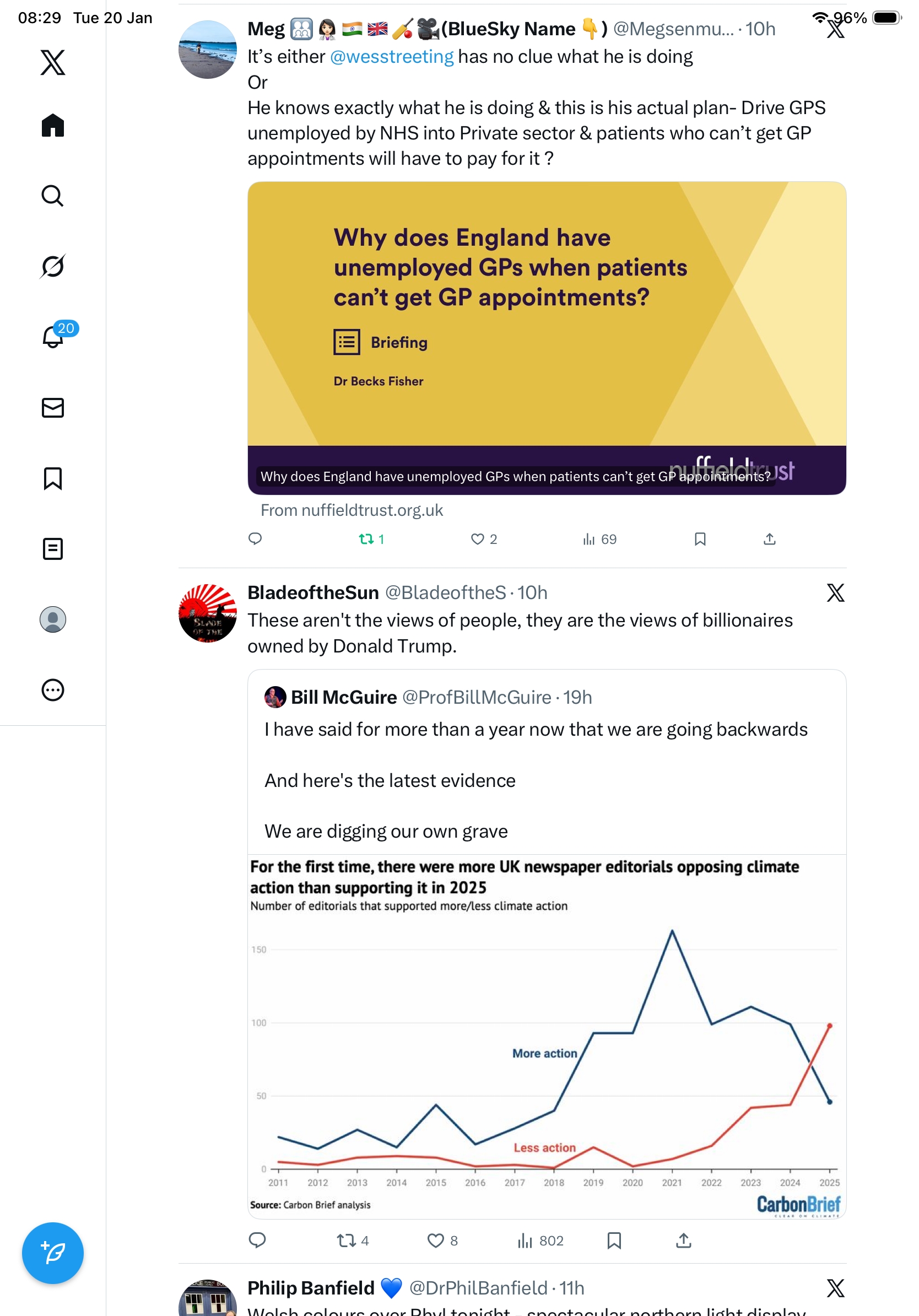The height and width of the screenshot is (1316, 919).
Task: Compose a new post
Action: (x=53, y=1253)
